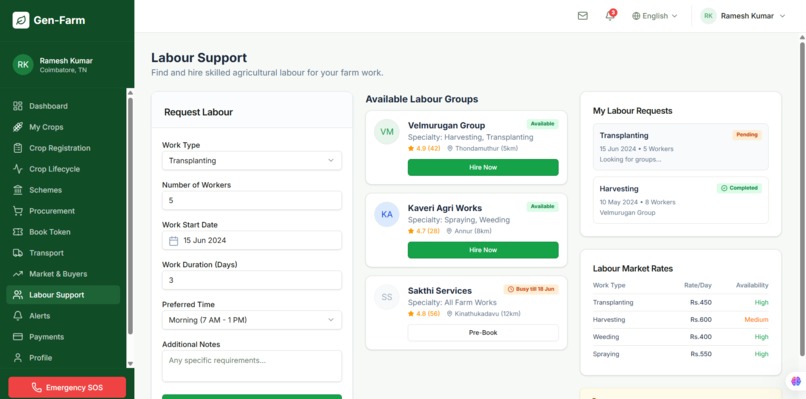Click the VM avatar of Velmurugan Group
This screenshot has height=399, width=806.
click(387, 132)
